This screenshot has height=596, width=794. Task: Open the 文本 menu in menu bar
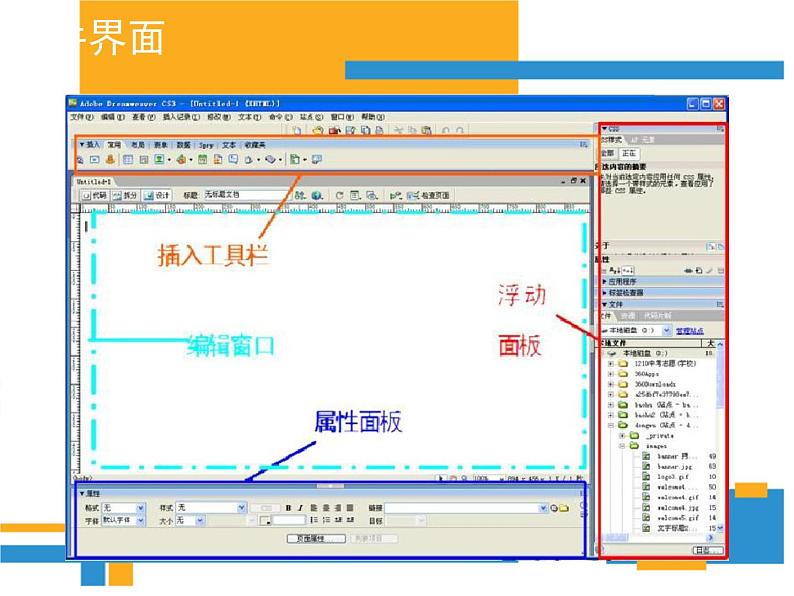click(249, 117)
